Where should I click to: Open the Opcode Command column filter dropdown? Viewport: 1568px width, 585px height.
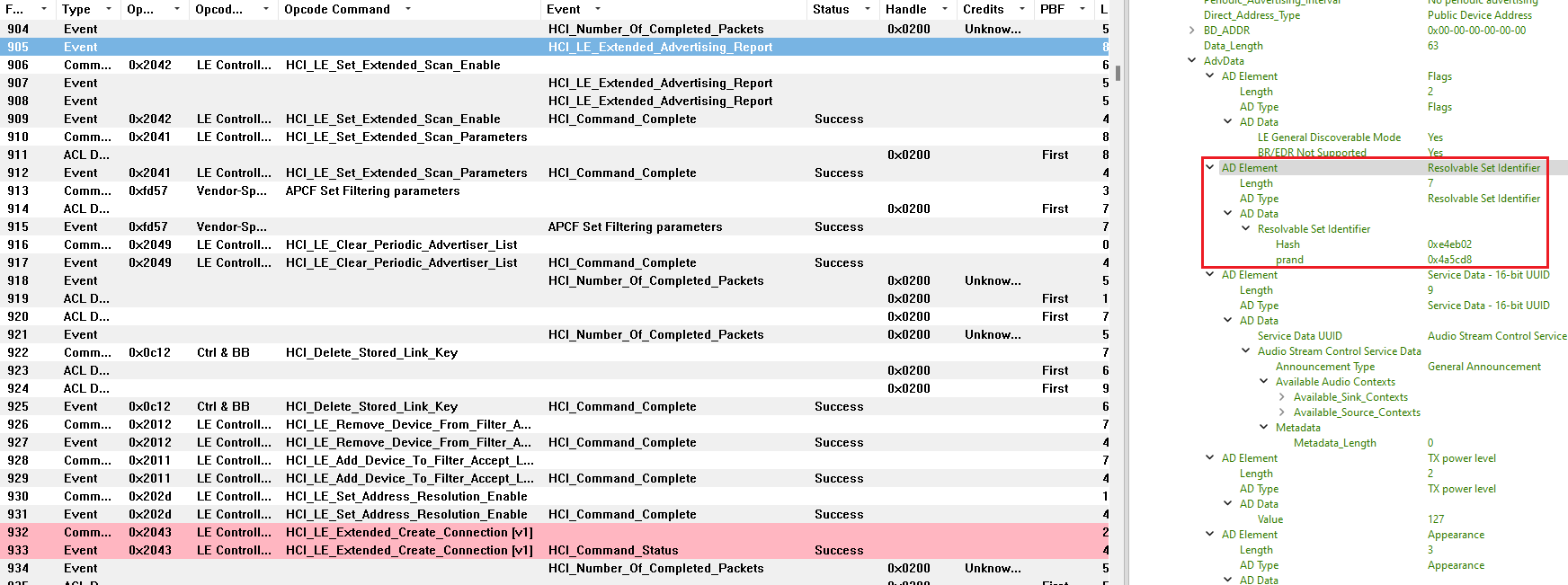click(407, 9)
